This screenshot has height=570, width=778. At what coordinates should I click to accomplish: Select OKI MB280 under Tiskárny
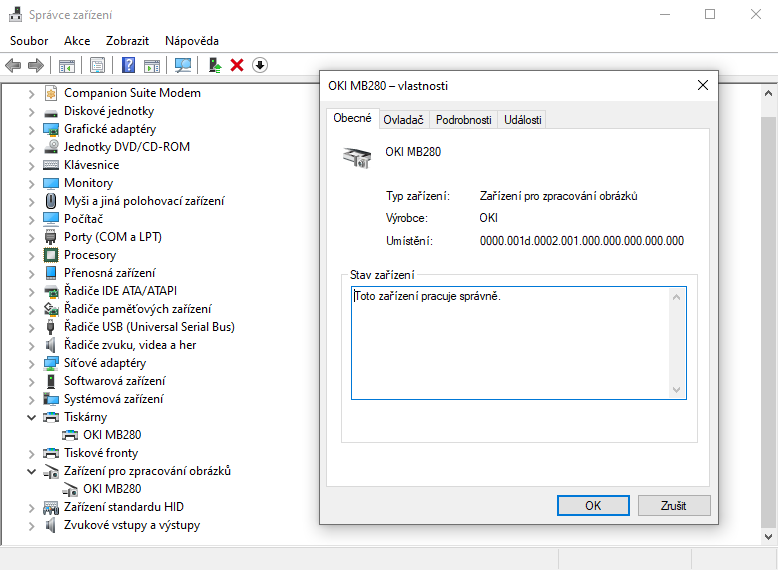[x=112, y=435]
